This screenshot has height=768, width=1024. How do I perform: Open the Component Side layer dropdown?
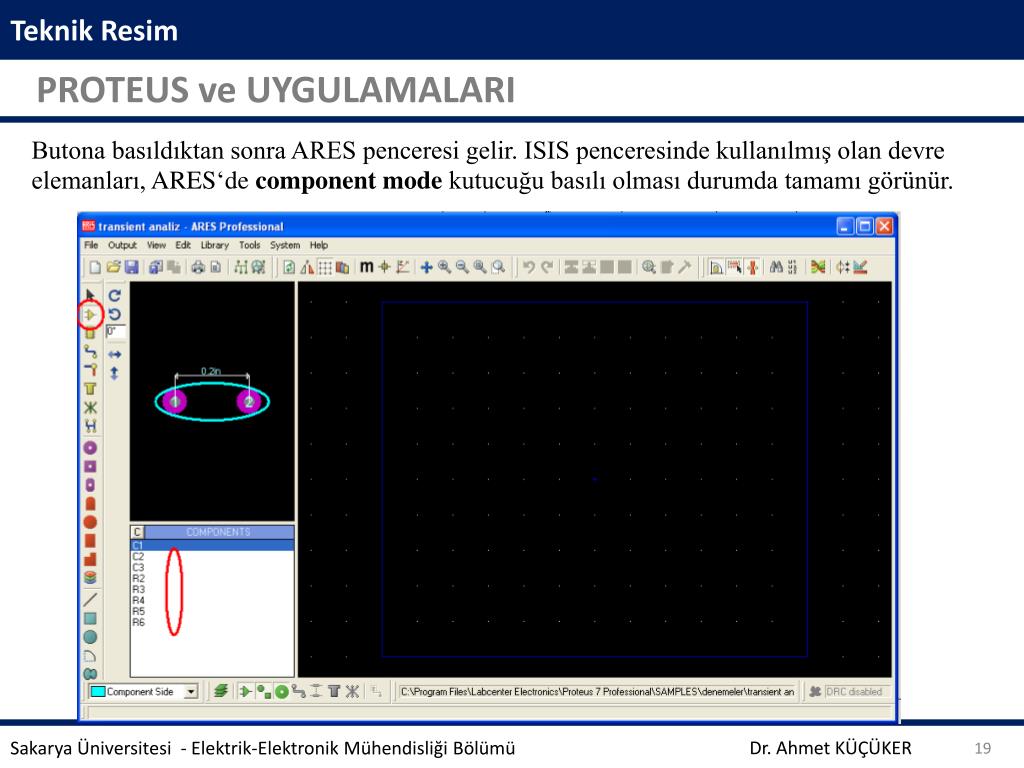pyautogui.click(x=191, y=692)
